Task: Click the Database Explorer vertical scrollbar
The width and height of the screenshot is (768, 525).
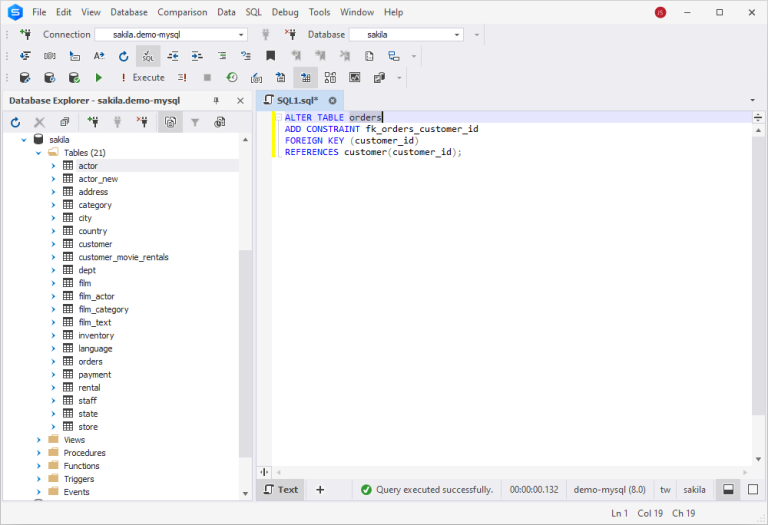Action: coord(245,316)
